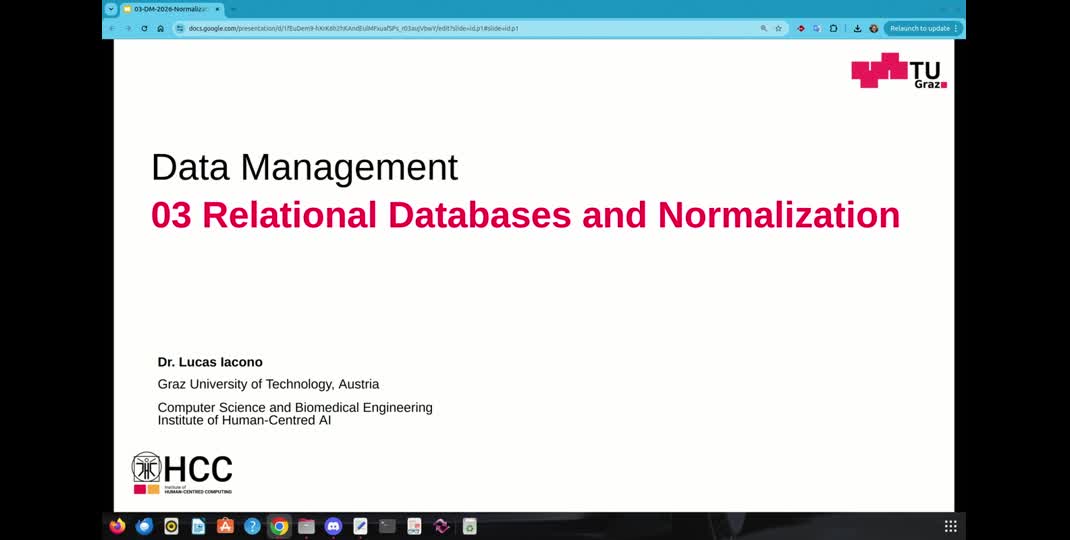Image resolution: width=1070 pixels, height=540 pixels.
Task: Open the user profile avatar
Action: pyautogui.click(x=873, y=29)
